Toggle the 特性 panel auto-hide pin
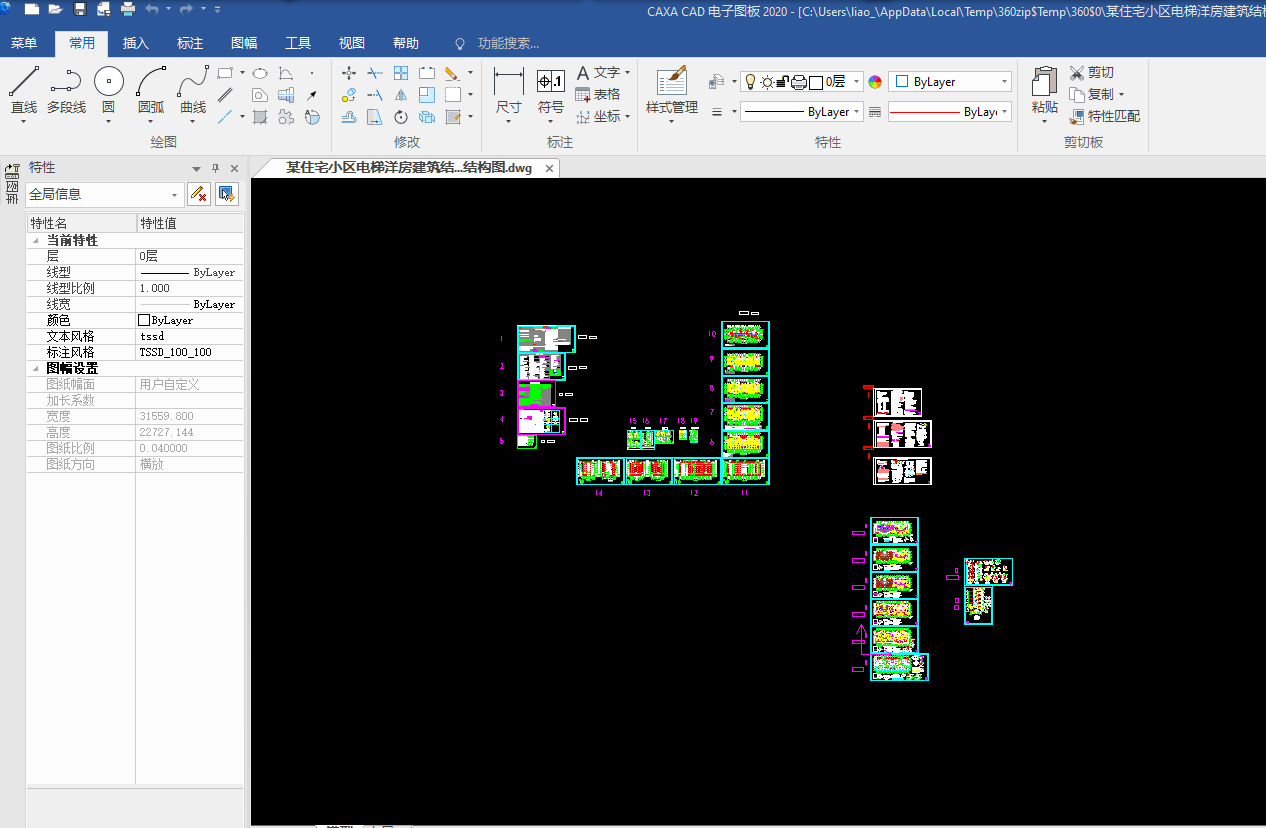Viewport: 1266px width, 828px height. tap(215, 168)
